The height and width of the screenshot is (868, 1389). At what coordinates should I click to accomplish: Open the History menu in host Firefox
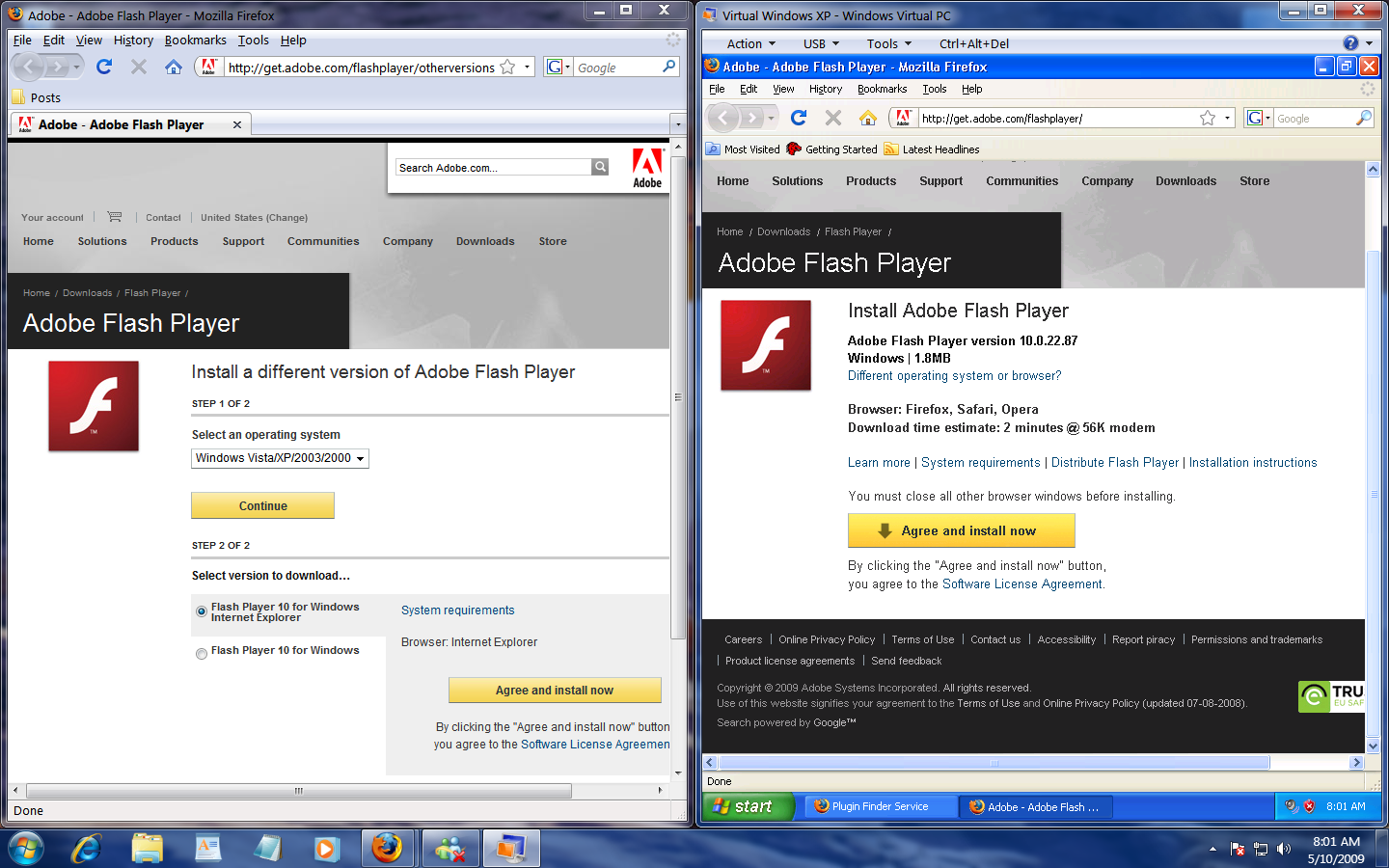tap(133, 41)
